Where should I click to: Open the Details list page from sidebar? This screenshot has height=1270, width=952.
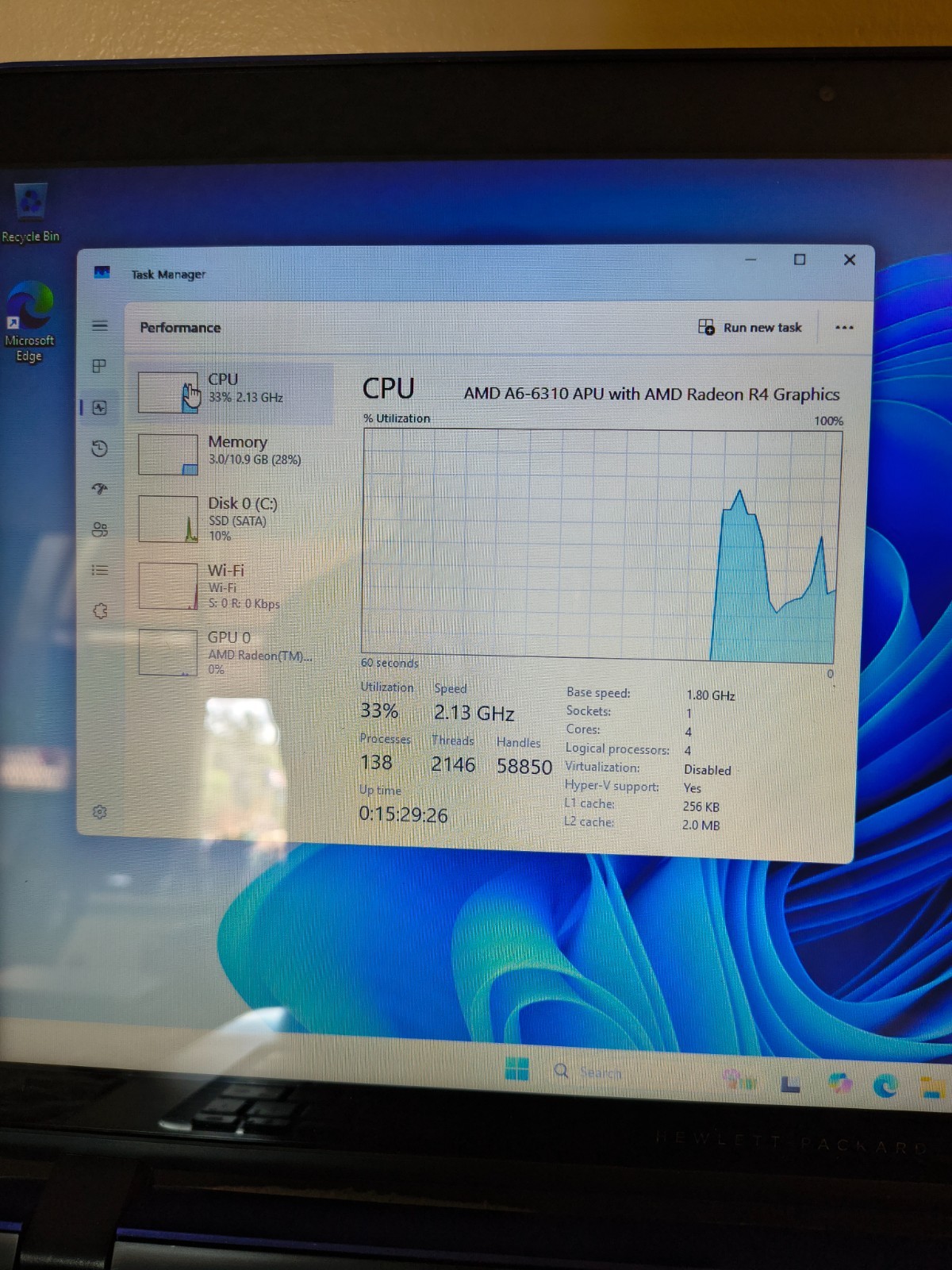click(x=99, y=570)
